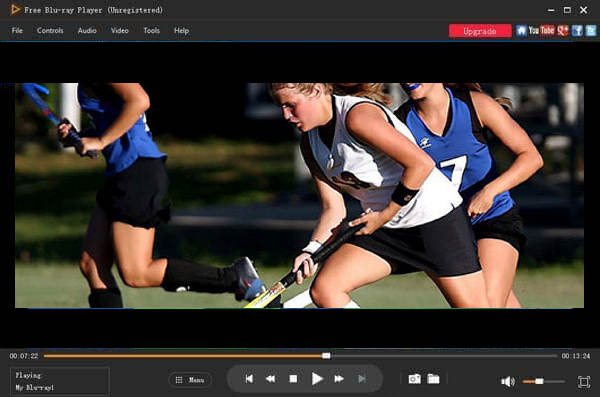Close the player window
The height and width of the screenshot is (397, 600).
pyautogui.click(x=584, y=10)
